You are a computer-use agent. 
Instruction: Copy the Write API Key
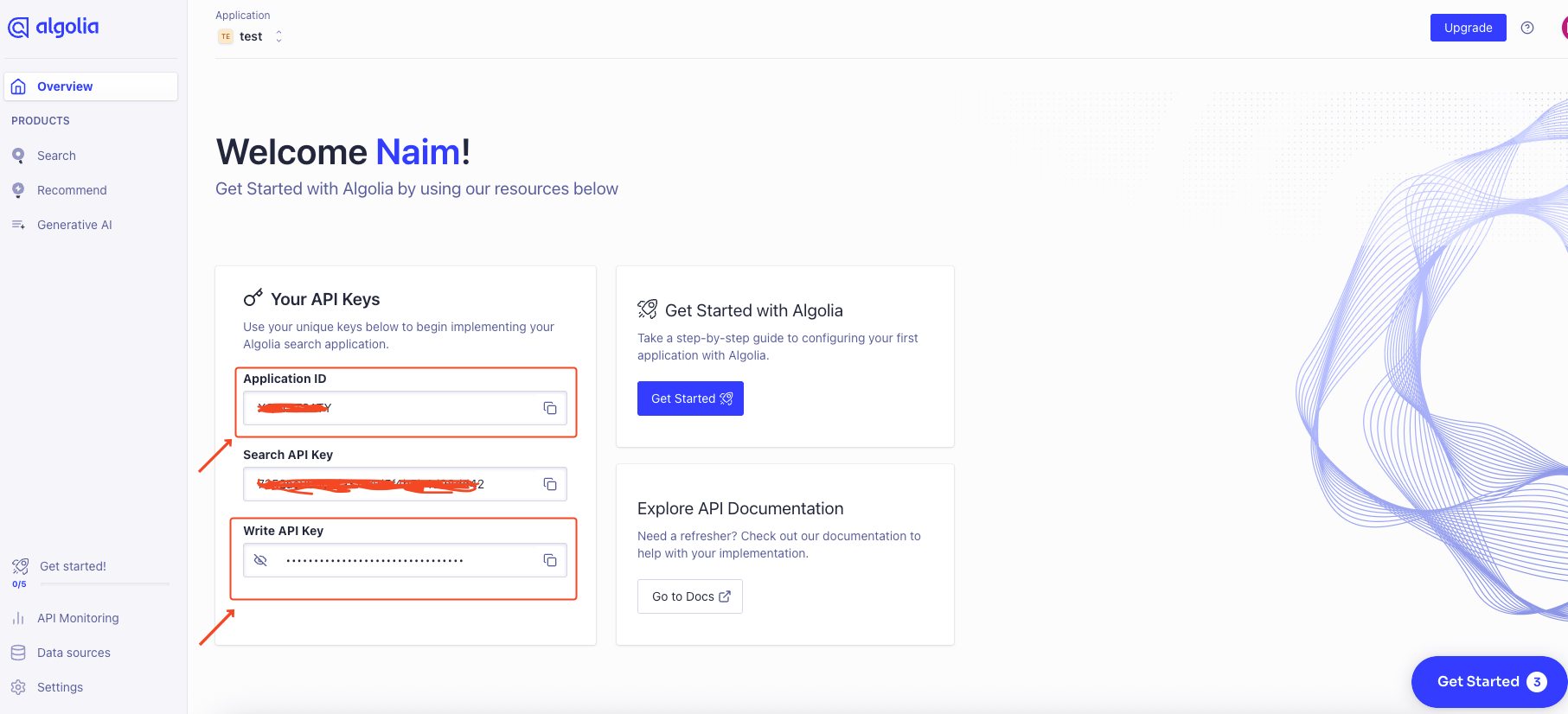[550, 560]
